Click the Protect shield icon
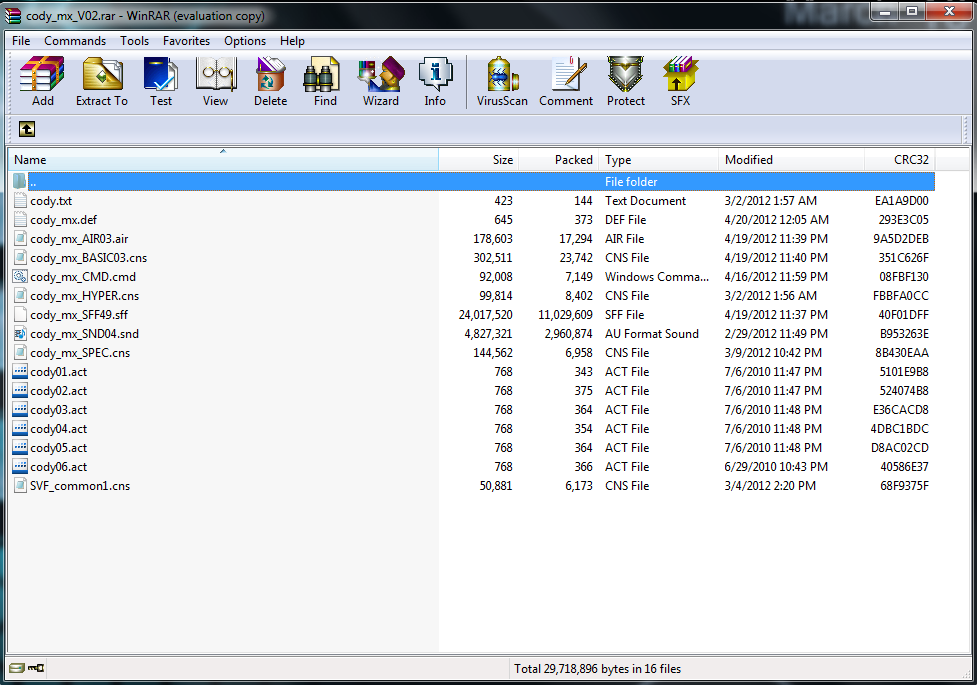Viewport: 977px width, 685px height. pyautogui.click(x=626, y=81)
